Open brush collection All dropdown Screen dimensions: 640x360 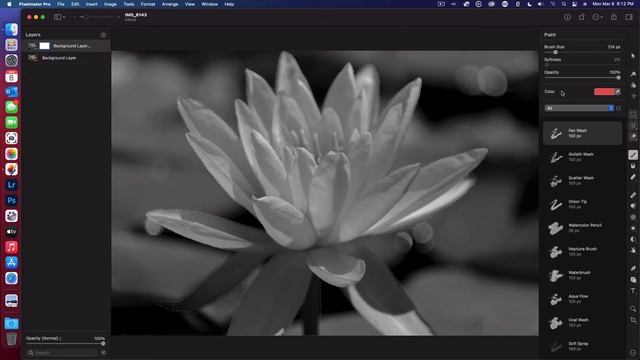pyautogui.click(x=579, y=108)
